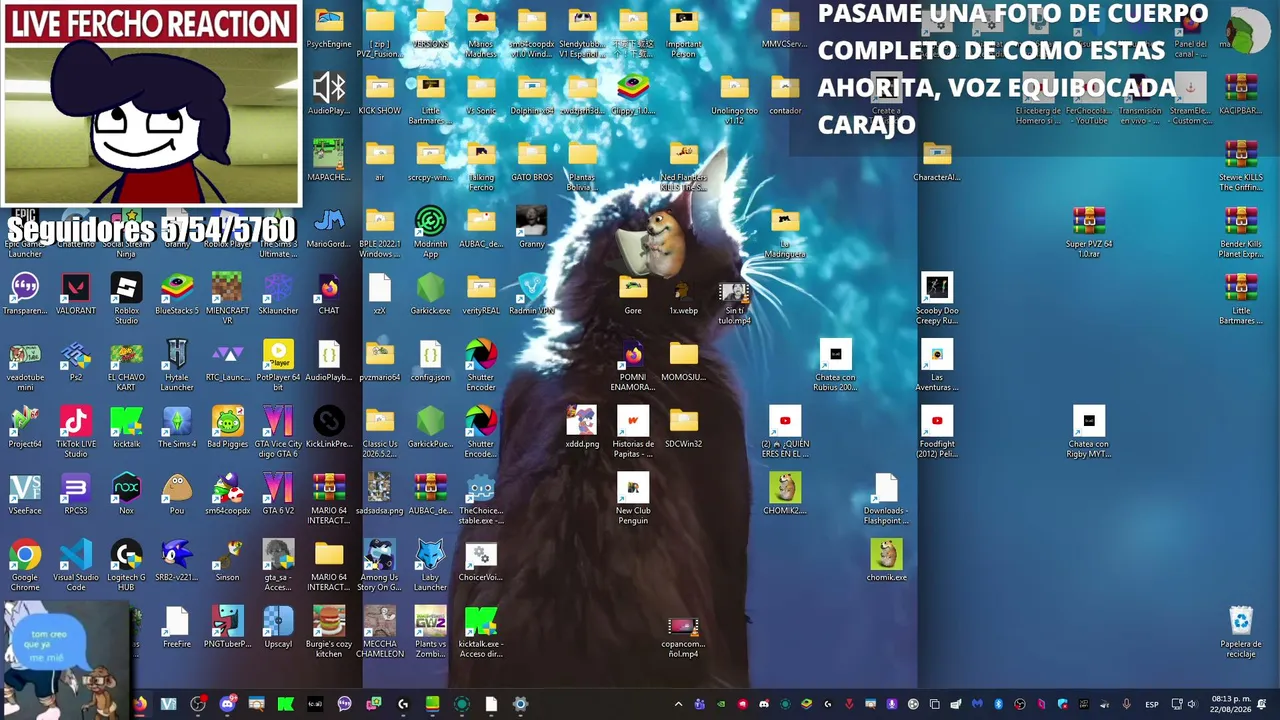Open the EL CHAVO KART shortcut

pos(126,365)
